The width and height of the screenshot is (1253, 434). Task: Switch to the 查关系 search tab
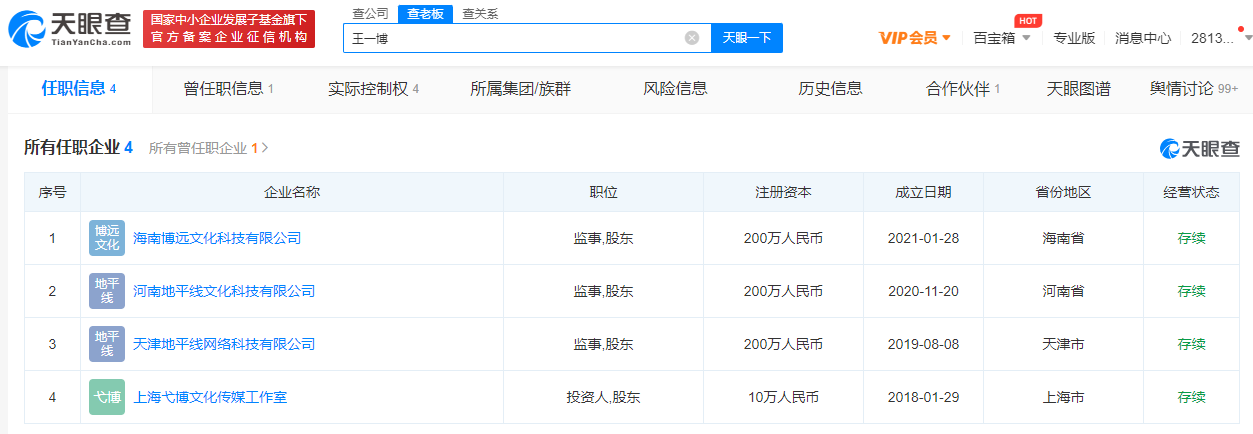click(480, 13)
